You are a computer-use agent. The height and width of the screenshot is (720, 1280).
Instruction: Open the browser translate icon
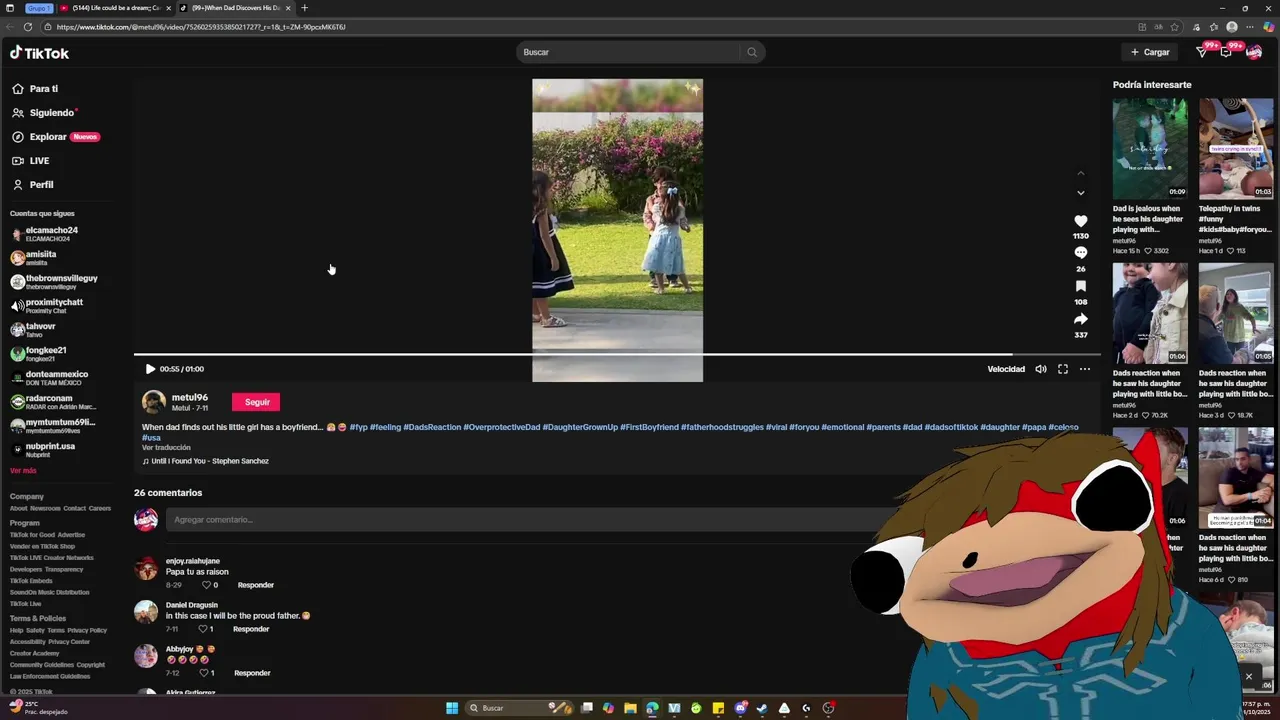coord(1159,27)
